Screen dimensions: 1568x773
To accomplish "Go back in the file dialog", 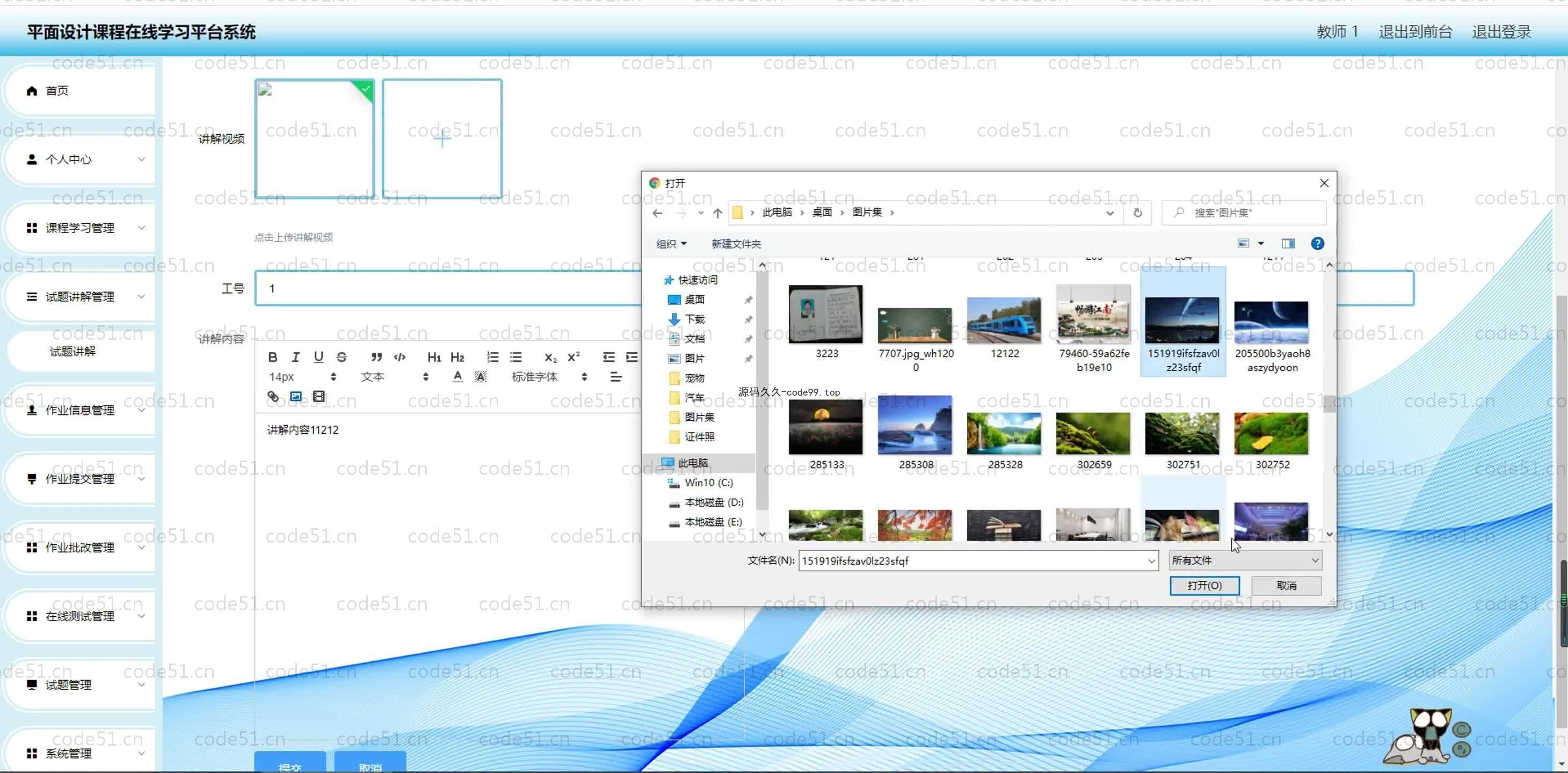I will coord(657,213).
